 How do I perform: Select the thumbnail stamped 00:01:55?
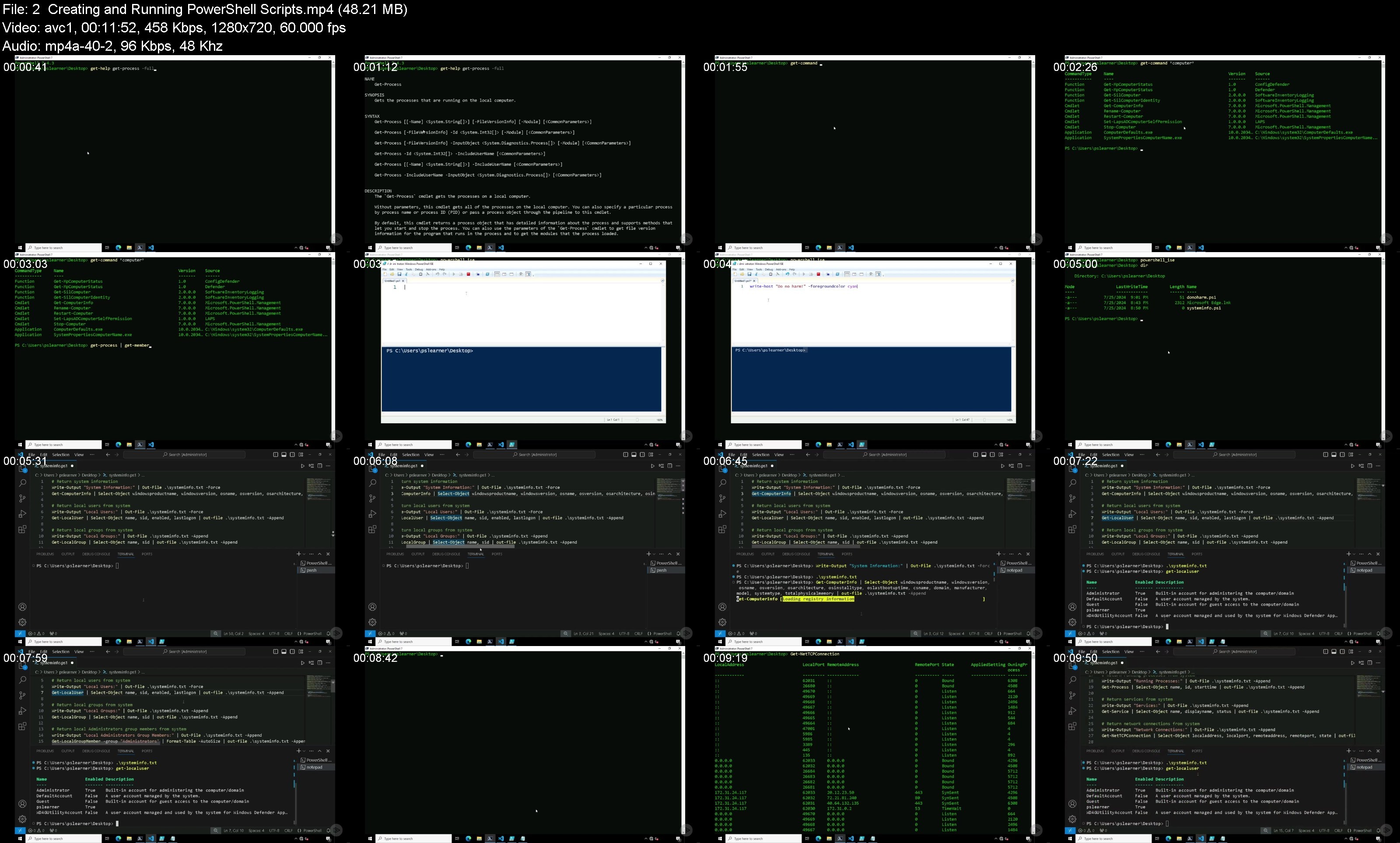[x=875, y=153]
